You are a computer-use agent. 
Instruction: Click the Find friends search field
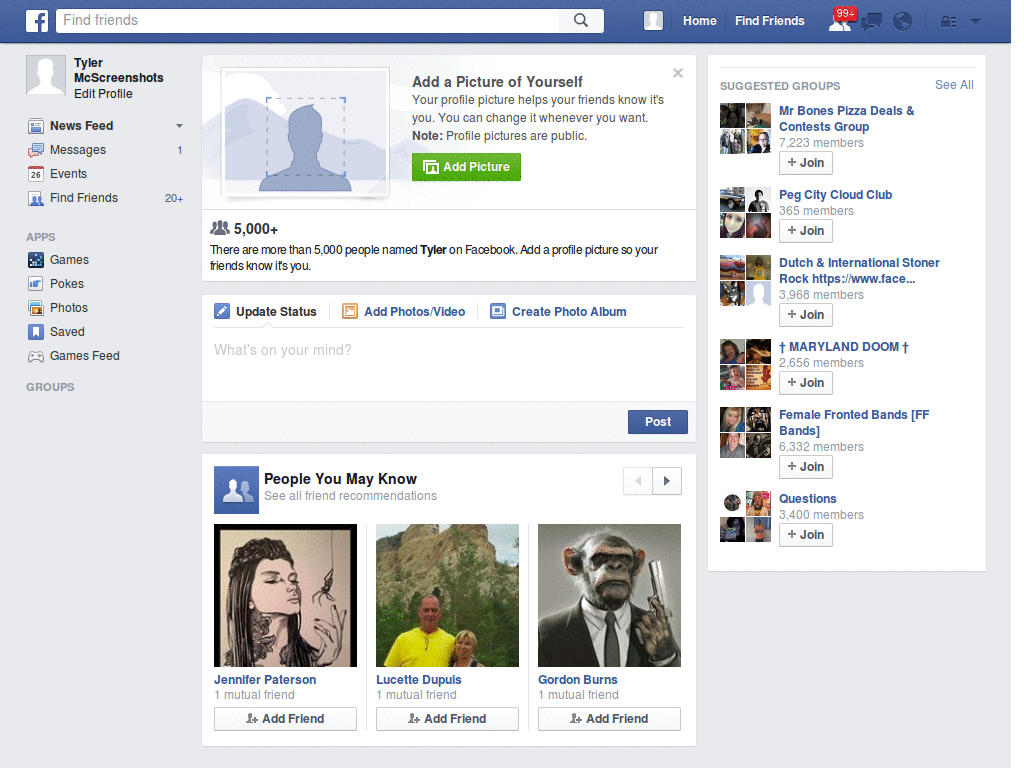307,20
